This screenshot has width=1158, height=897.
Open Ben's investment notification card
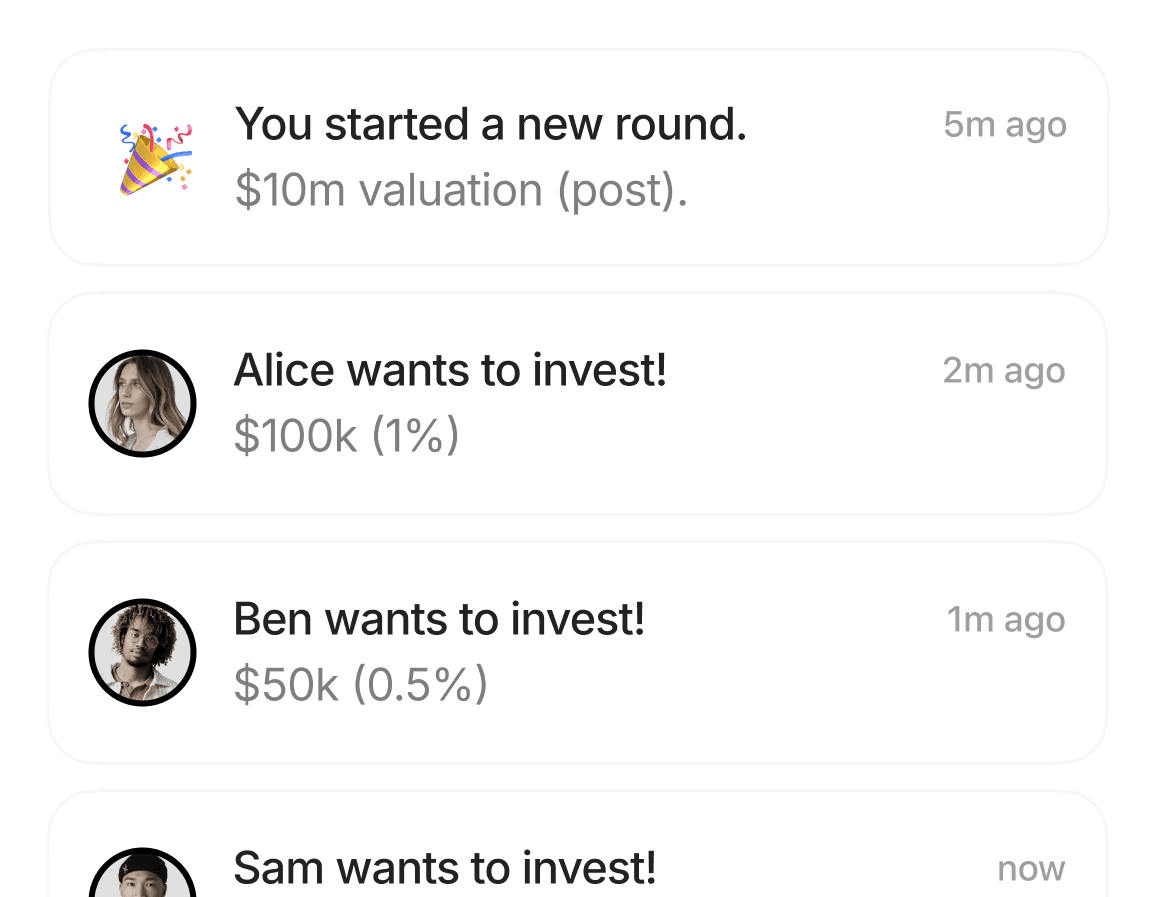[578, 652]
